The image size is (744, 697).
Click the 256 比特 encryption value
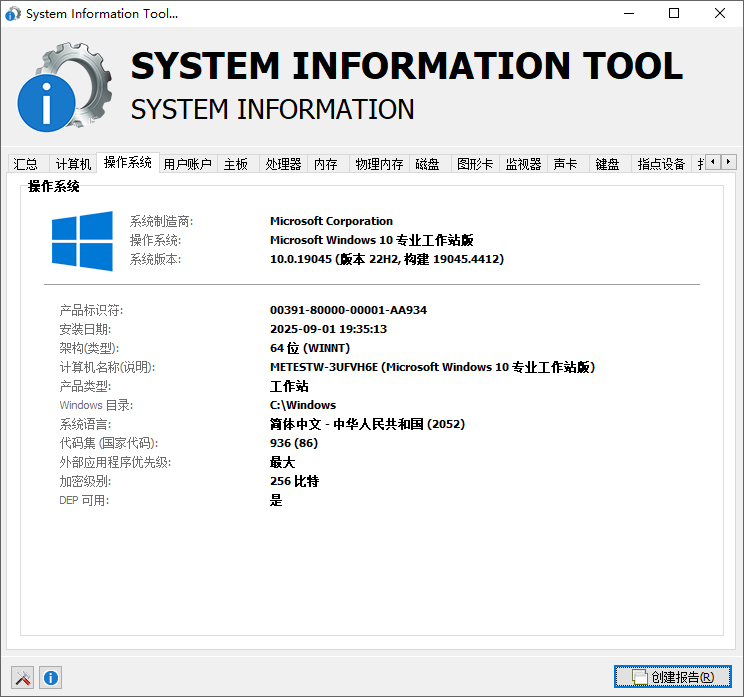pos(294,481)
